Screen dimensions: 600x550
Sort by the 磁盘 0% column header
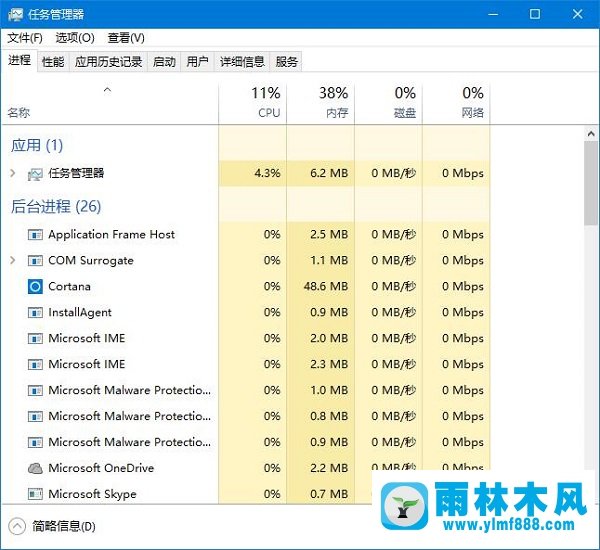tap(388, 103)
